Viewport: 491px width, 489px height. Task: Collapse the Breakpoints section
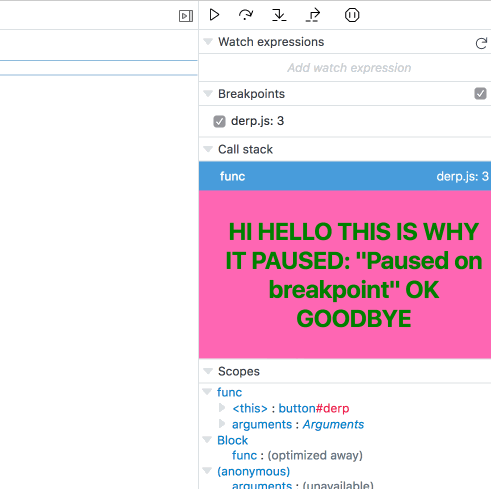(x=208, y=94)
